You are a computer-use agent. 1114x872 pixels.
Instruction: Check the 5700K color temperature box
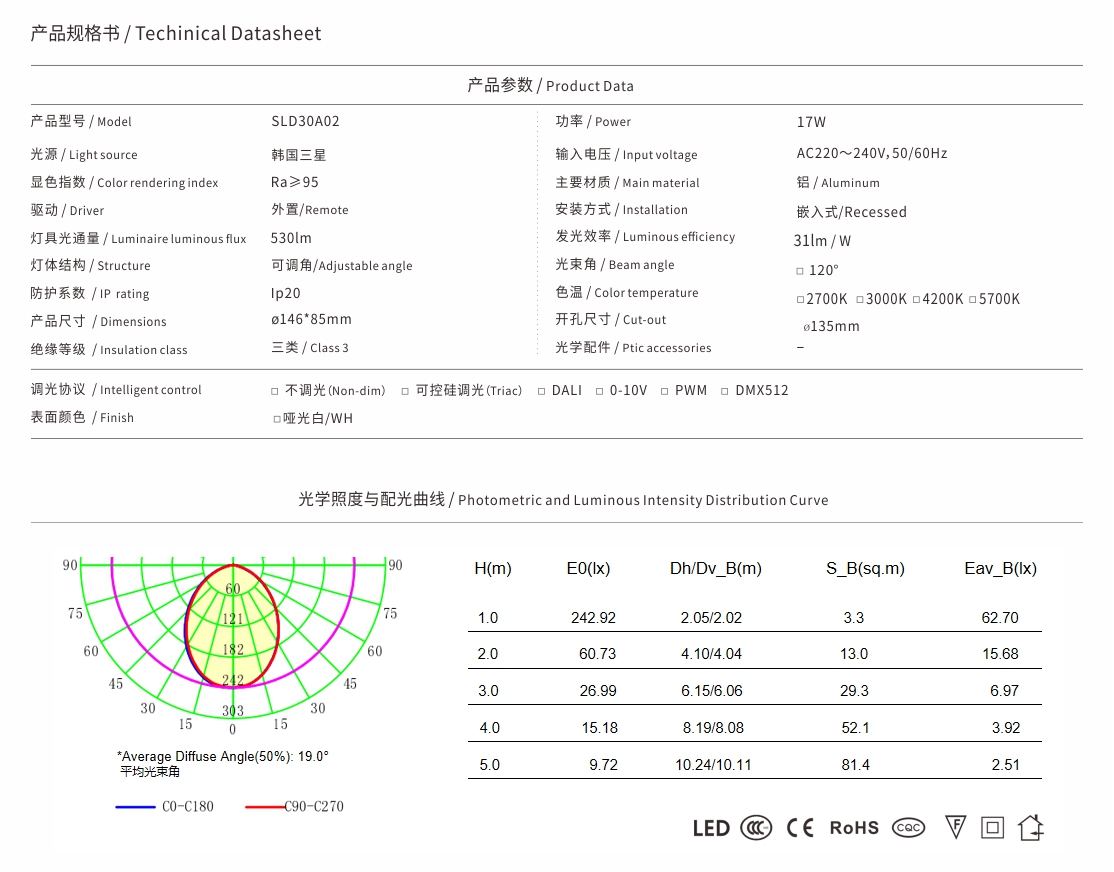point(973,300)
